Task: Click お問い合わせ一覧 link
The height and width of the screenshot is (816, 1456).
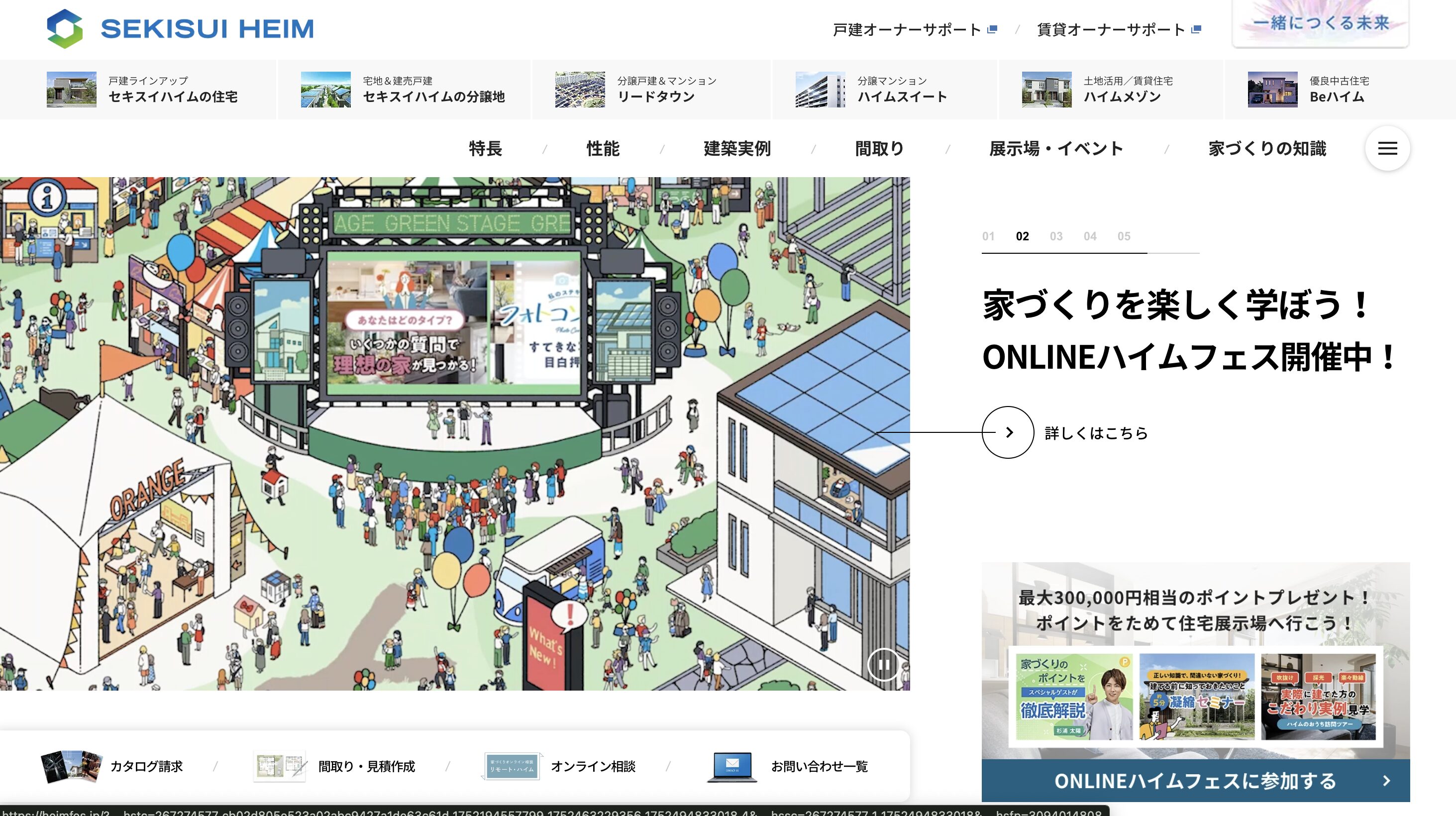Action: 819,766
